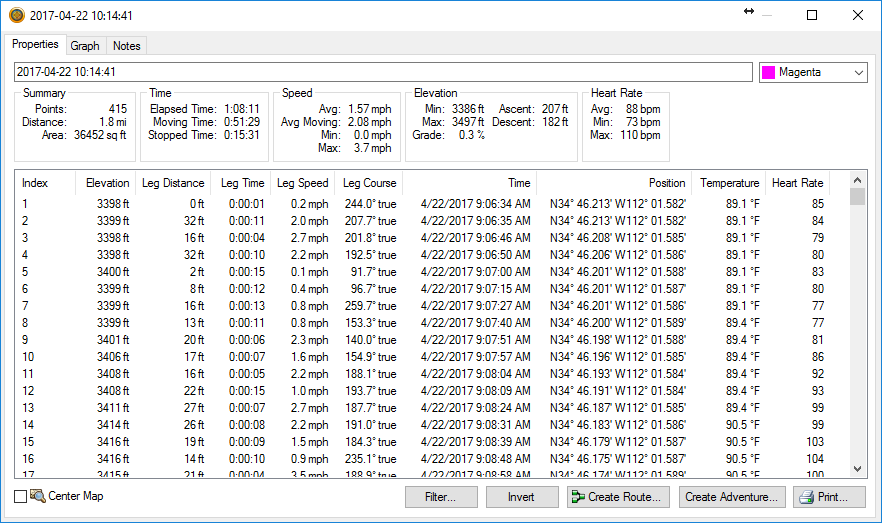Click the magnifier map icon beside Center Map
The image size is (882, 523).
[x=37, y=496]
